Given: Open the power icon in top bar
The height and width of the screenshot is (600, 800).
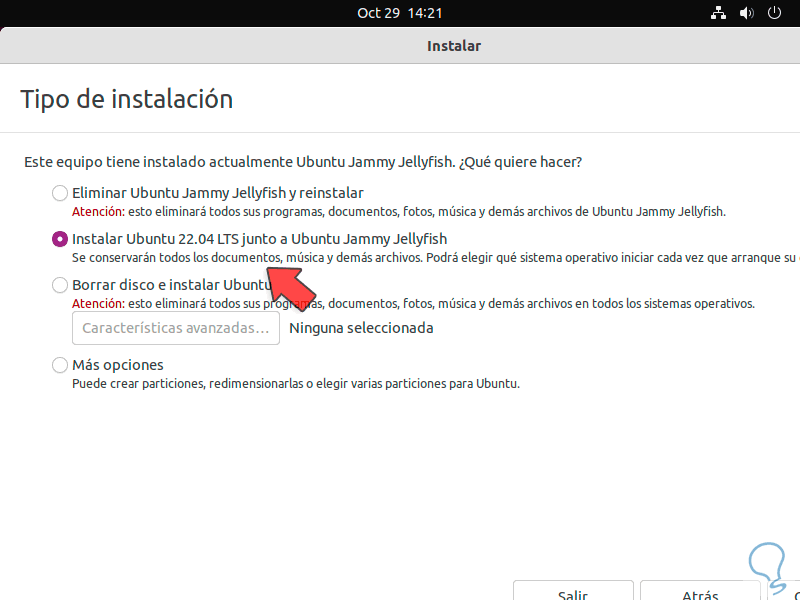Looking at the screenshot, I should pyautogui.click(x=774, y=13).
